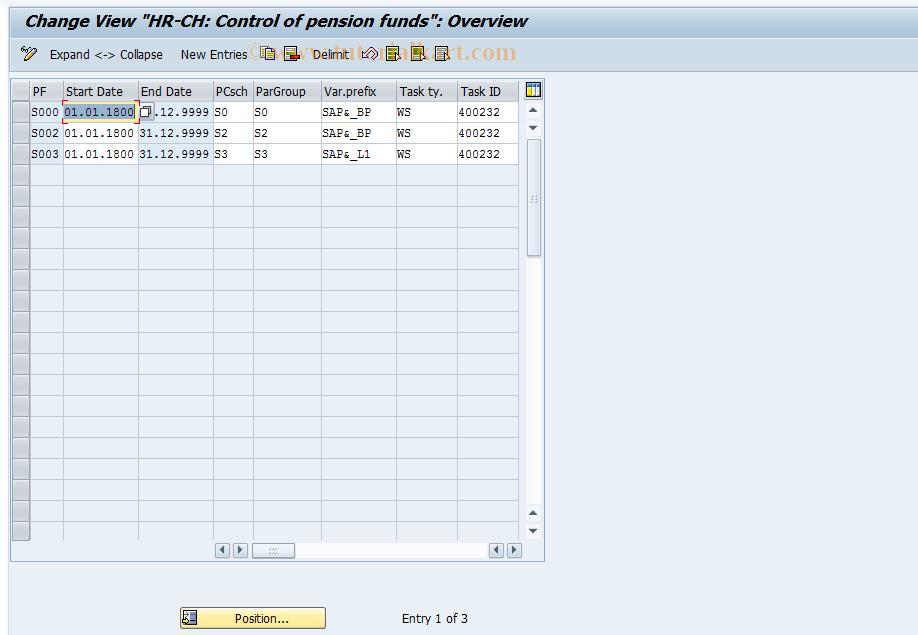
Task: Click the End Date column header
Action: [x=176, y=91]
